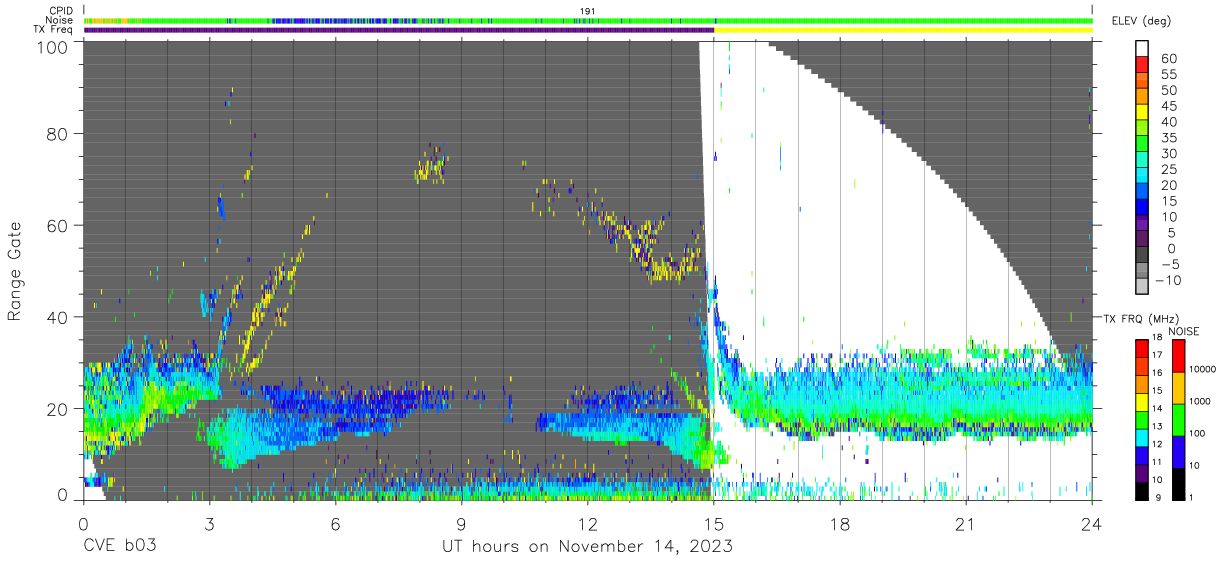
Task: Click the '10000' label on NOISE bar
Action: coord(1201,370)
